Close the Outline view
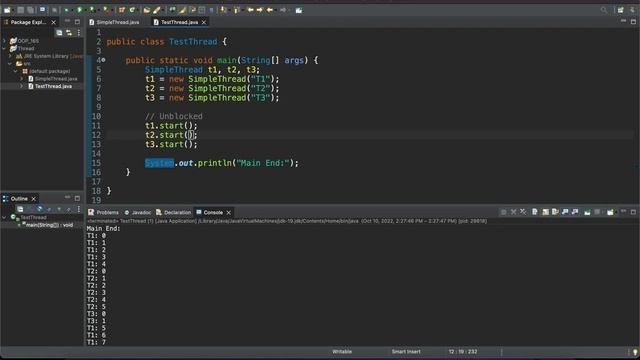Viewport: 640px width, 360px height. point(33,199)
